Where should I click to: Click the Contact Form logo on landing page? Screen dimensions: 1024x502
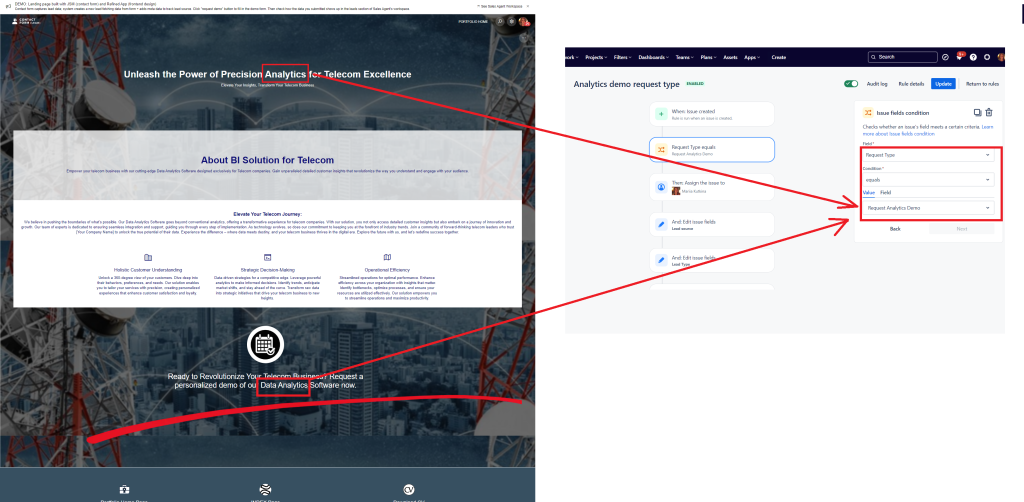coord(24,21)
